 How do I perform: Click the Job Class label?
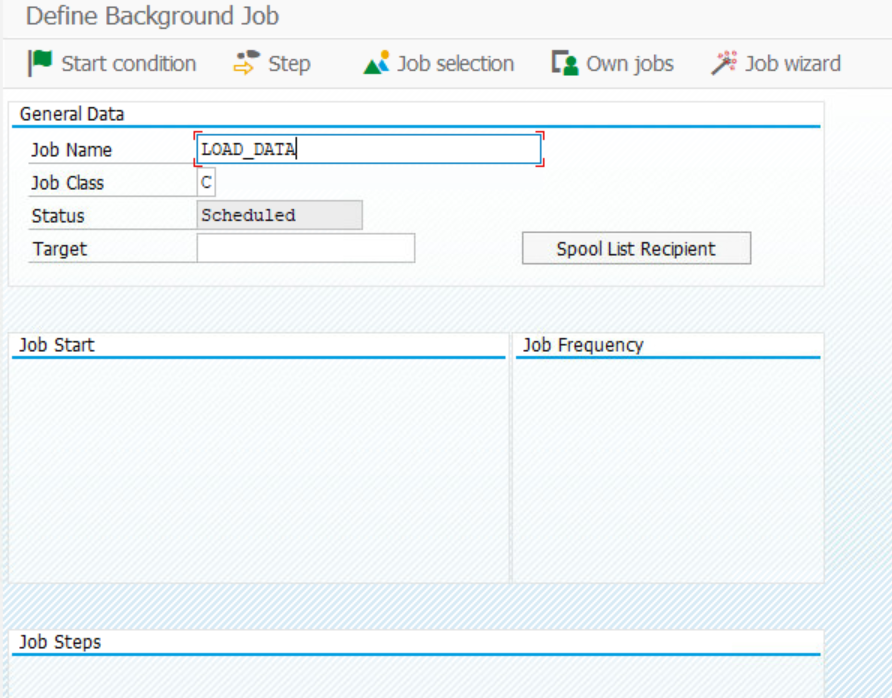(68, 183)
